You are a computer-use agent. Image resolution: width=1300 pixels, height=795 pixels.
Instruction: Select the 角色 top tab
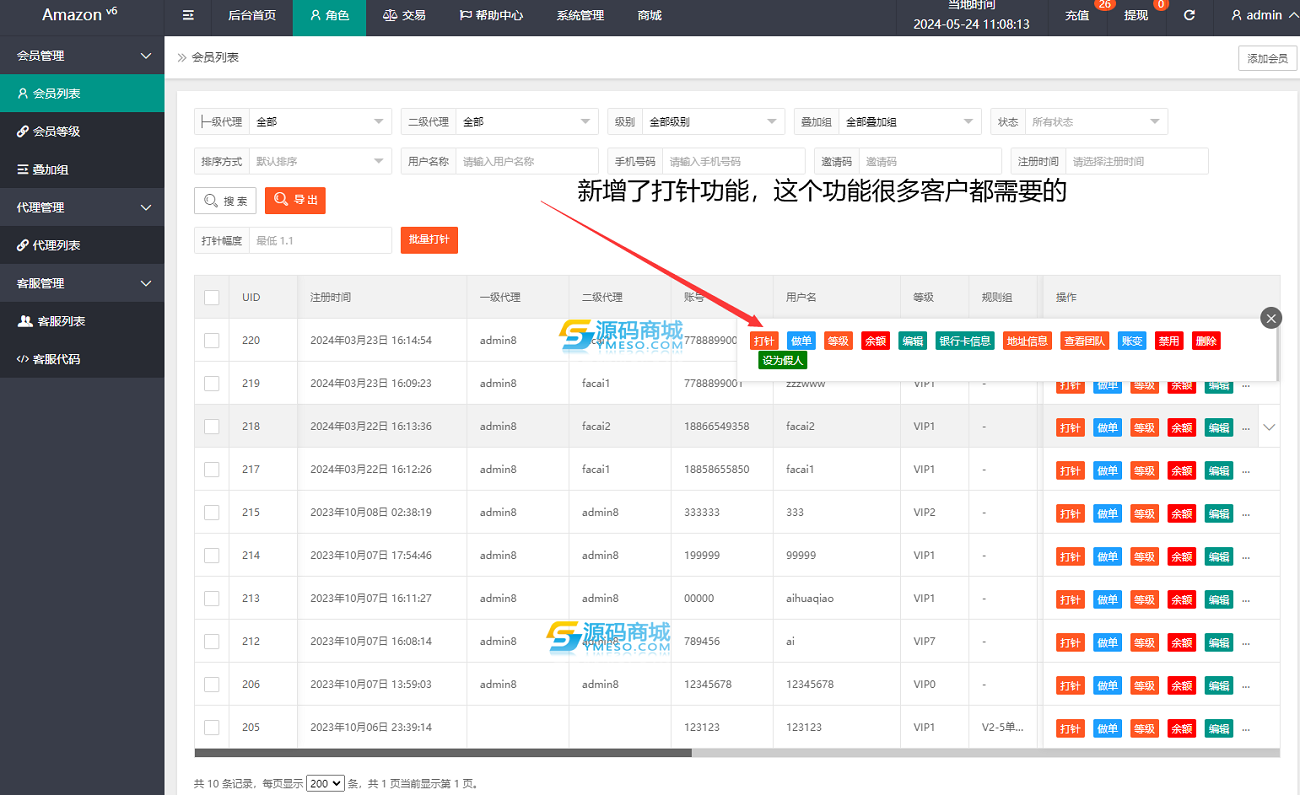pos(329,16)
